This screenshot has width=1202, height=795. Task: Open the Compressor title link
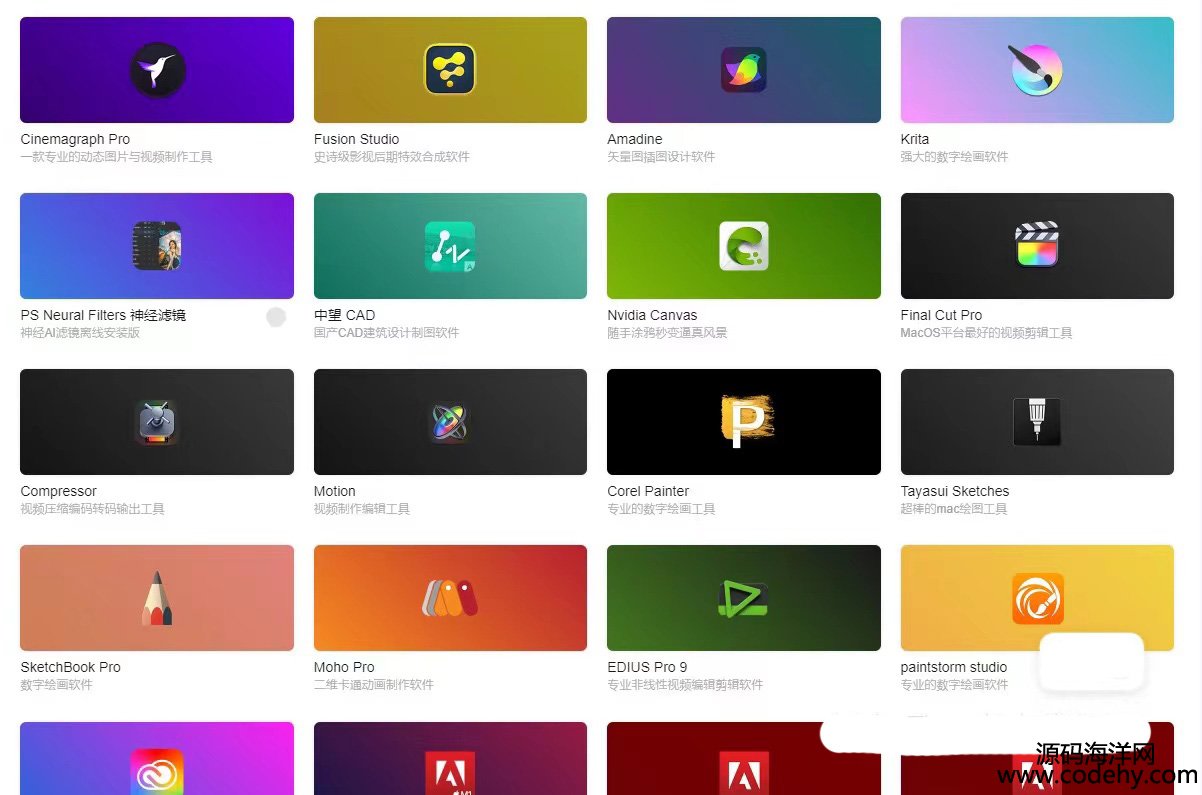[x=59, y=491]
